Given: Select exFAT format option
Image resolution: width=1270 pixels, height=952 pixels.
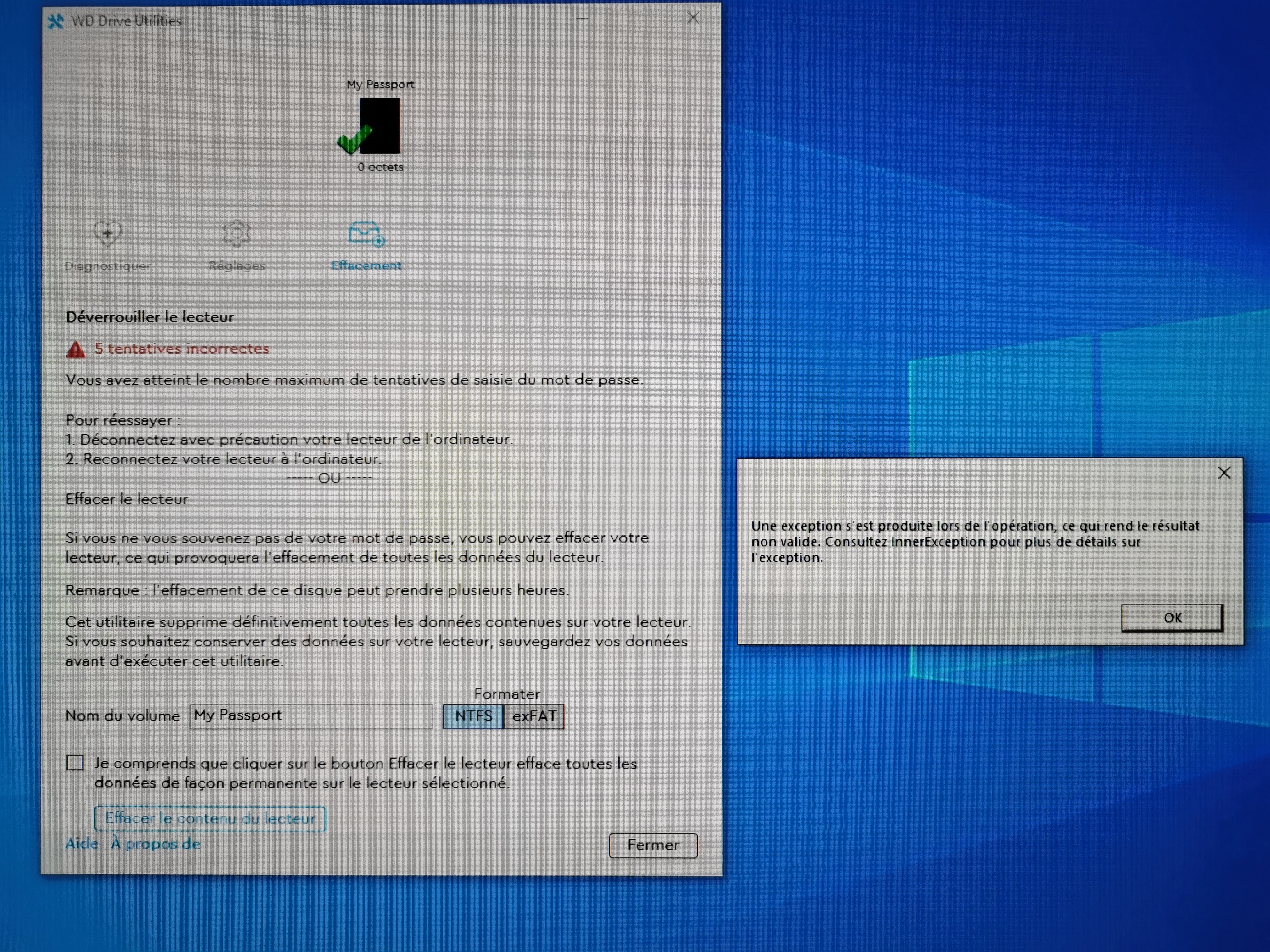Looking at the screenshot, I should pyautogui.click(x=534, y=716).
